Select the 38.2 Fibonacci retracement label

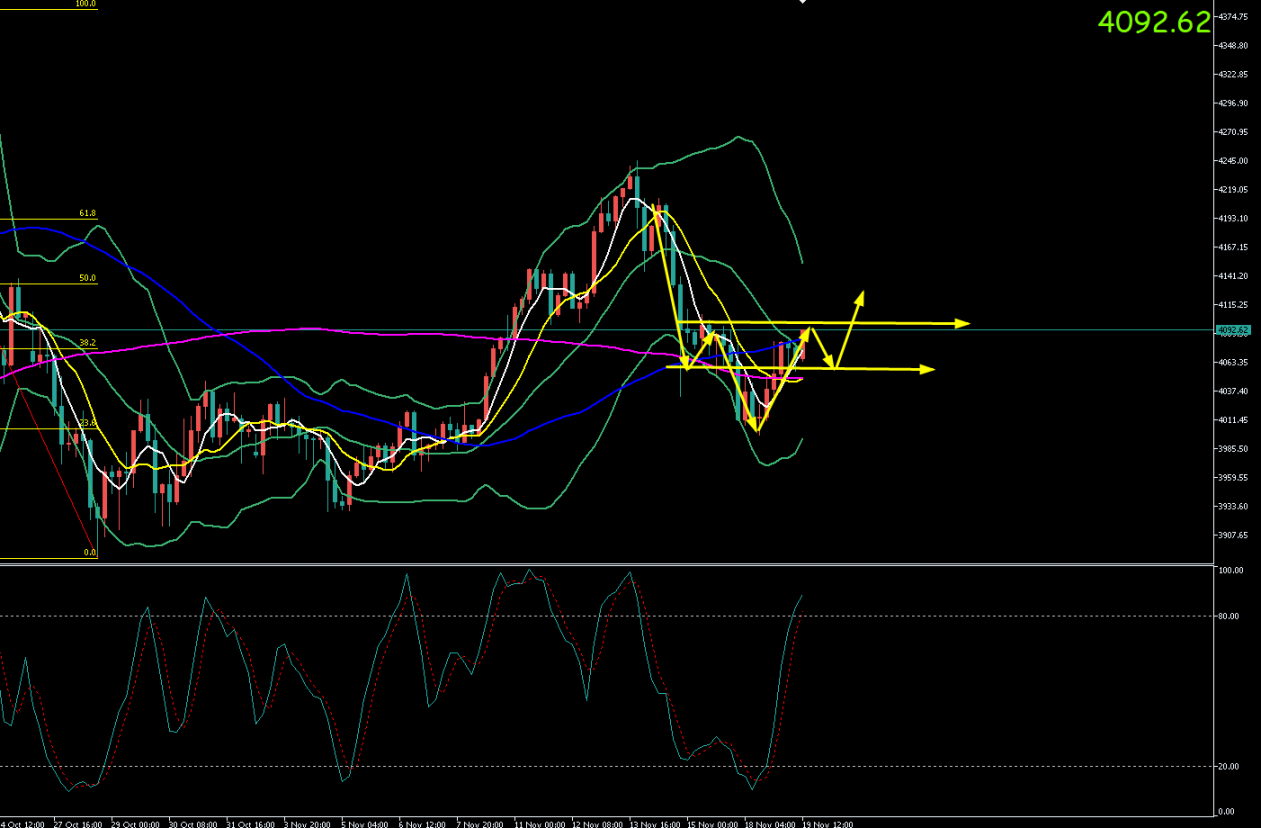(x=88, y=342)
